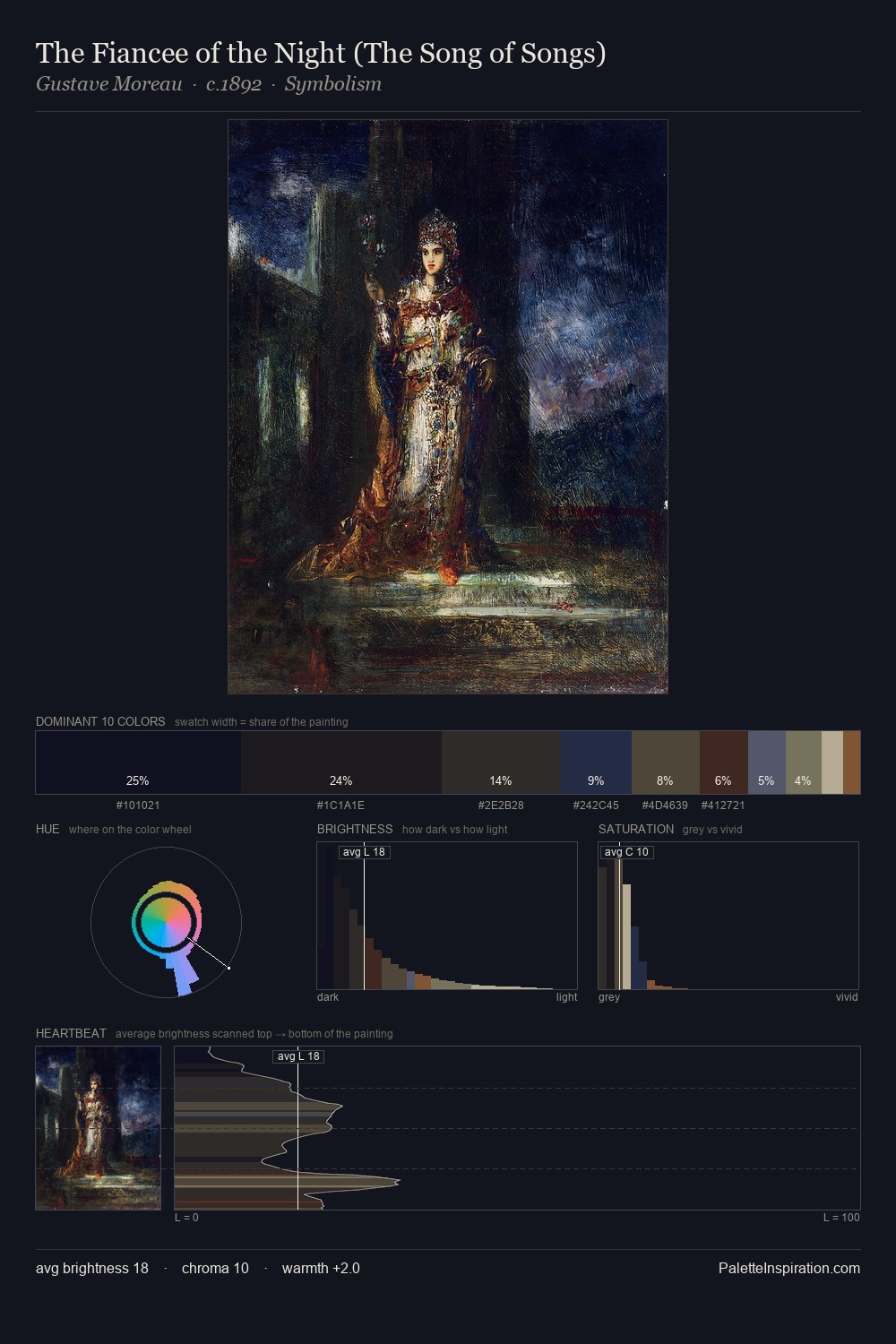Viewport: 896px width, 1344px height.
Task: Click the painting title The Fiancee of the Night
Action: [321, 53]
